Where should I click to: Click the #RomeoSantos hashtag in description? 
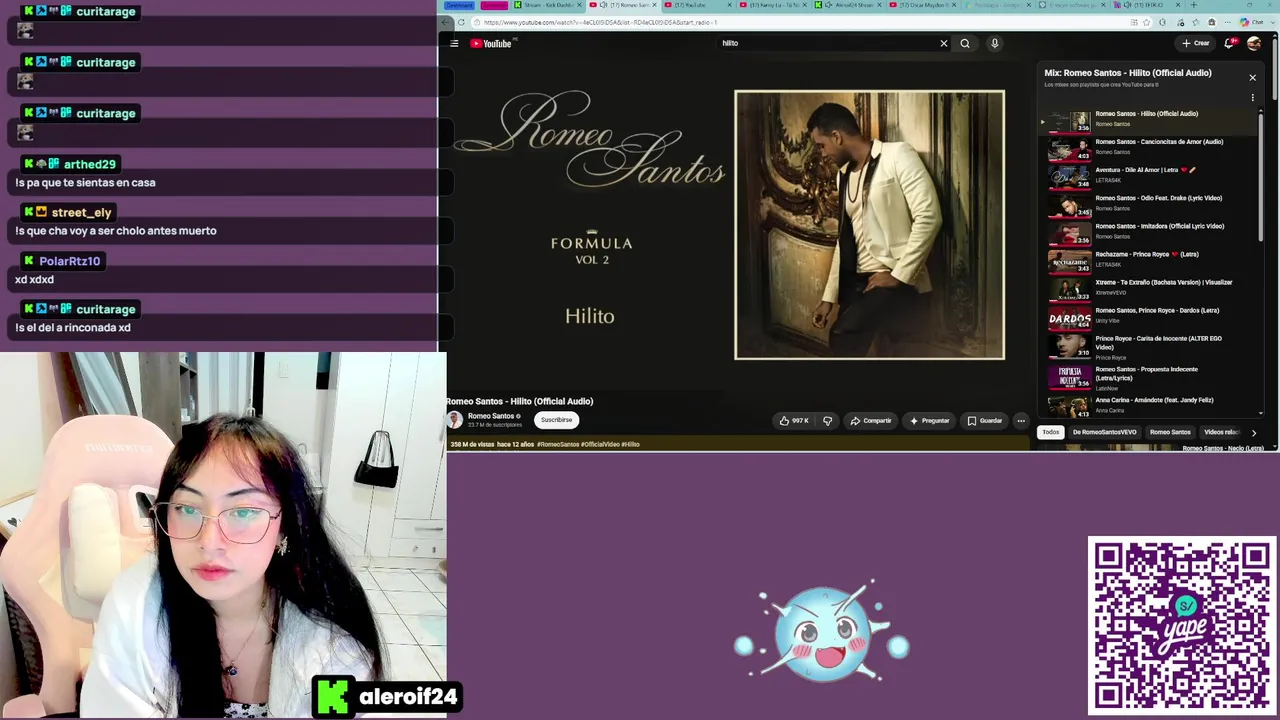(x=558, y=444)
